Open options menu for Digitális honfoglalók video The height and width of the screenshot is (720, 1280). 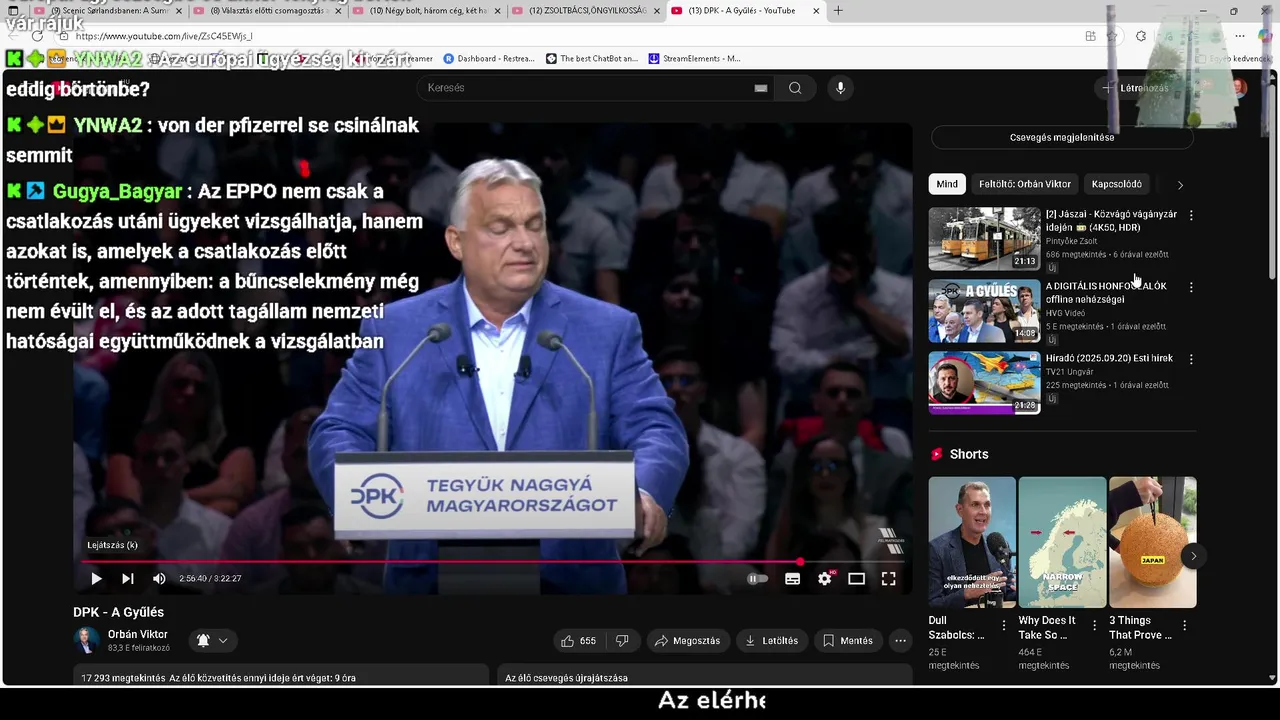pyautogui.click(x=1190, y=287)
